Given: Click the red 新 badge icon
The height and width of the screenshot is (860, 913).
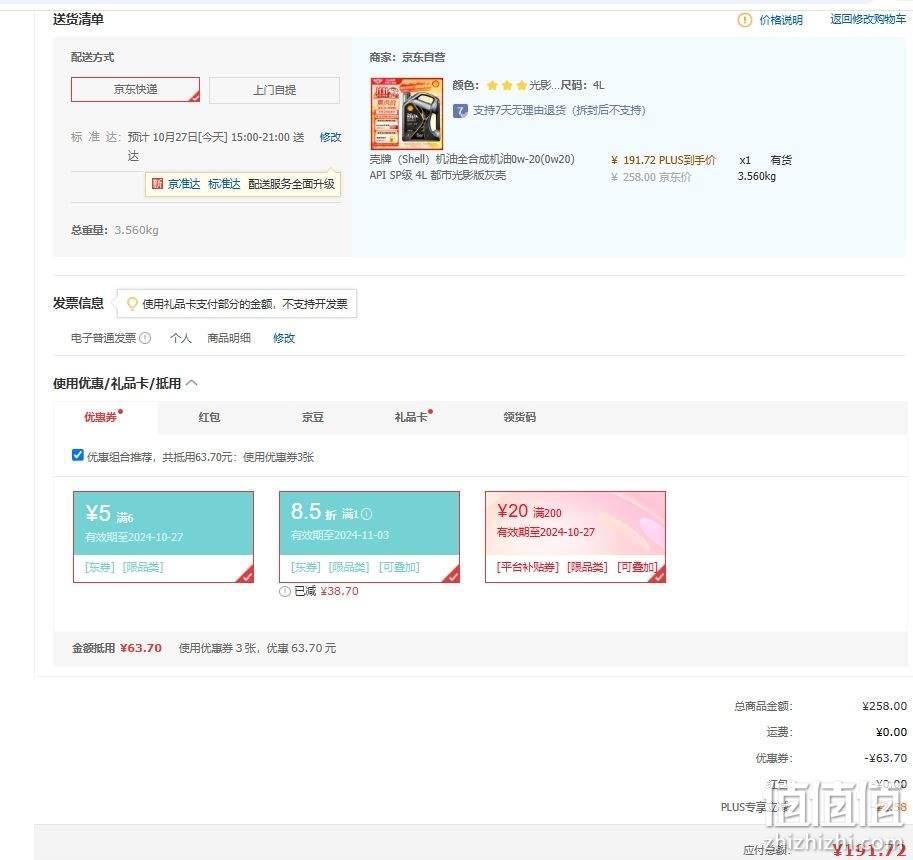Looking at the screenshot, I should (157, 184).
